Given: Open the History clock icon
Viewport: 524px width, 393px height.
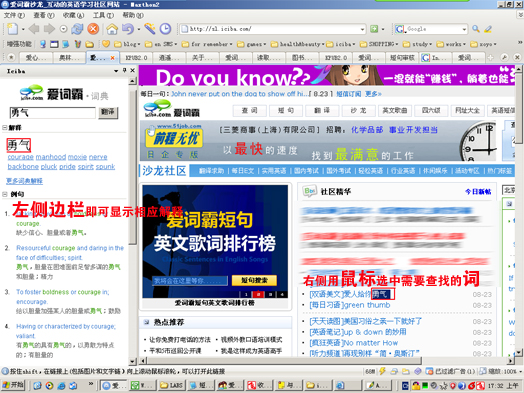Looking at the screenshot, I should coord(165,29).
